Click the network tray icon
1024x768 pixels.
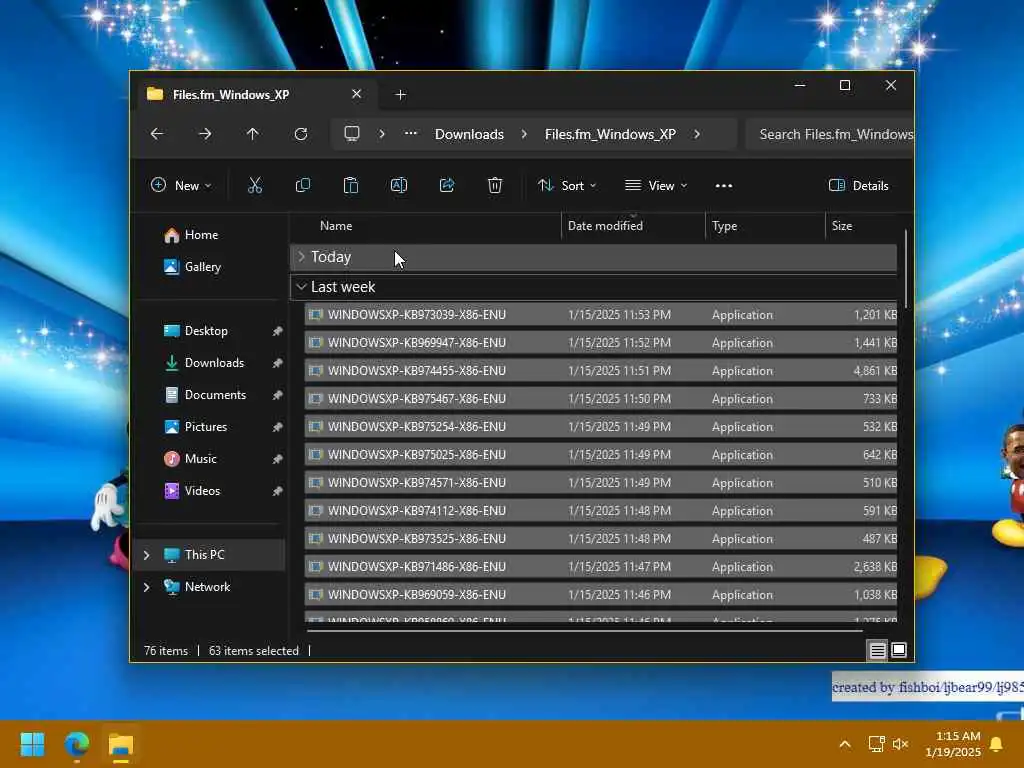(876, 744)
